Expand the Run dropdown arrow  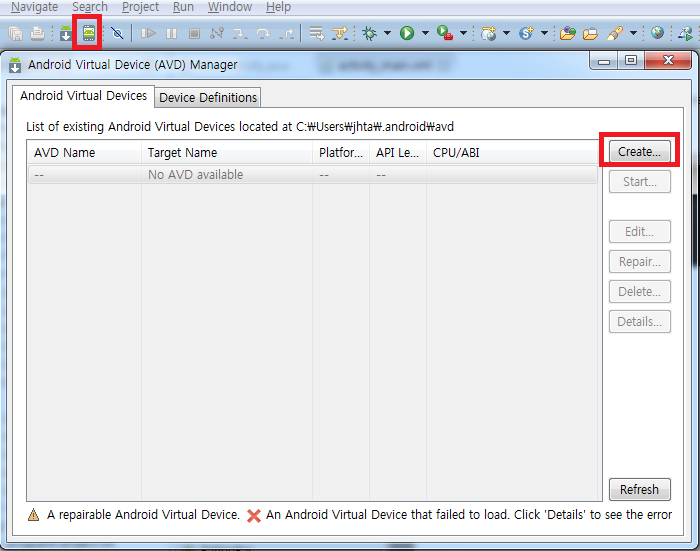[x=425, y=33]
